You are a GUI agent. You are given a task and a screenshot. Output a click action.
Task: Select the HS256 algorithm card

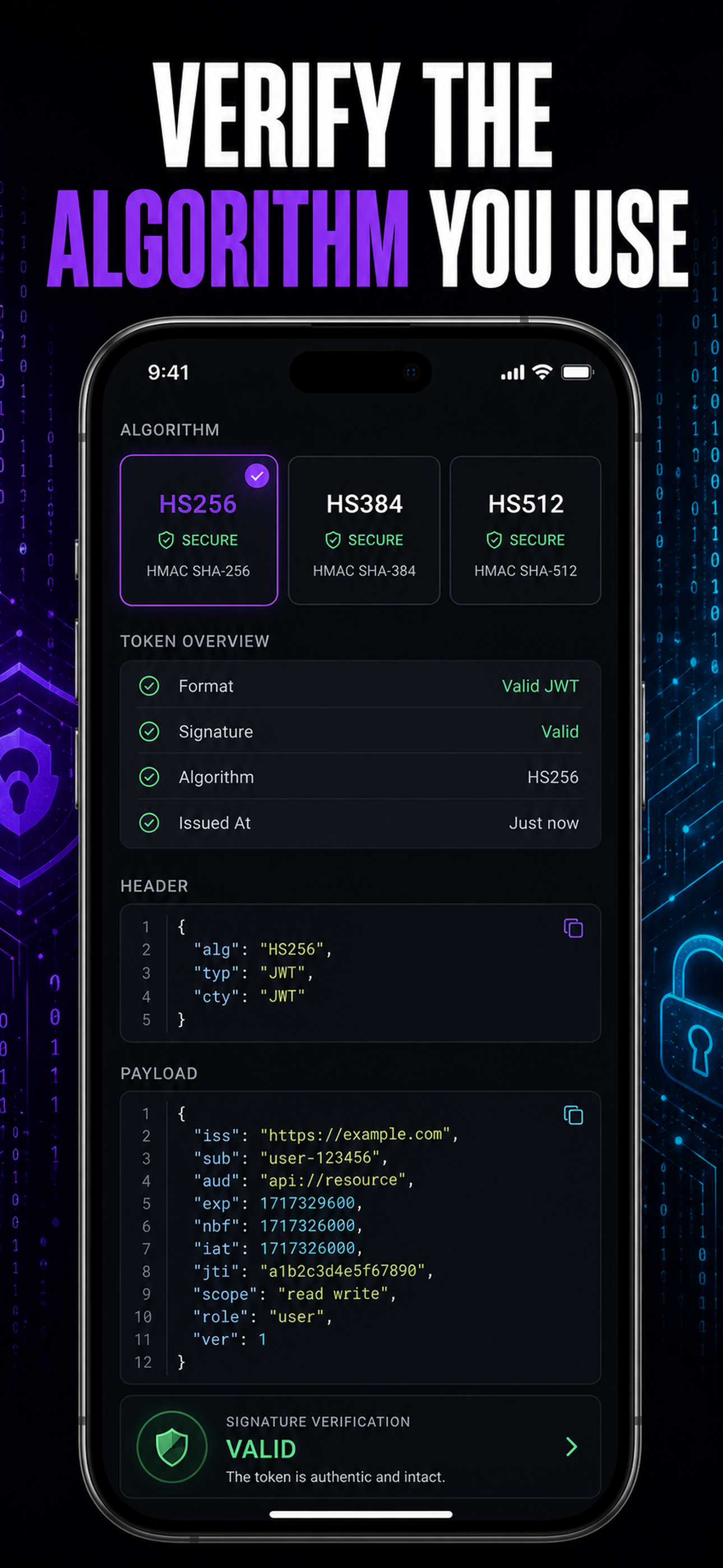coord(199,530)
